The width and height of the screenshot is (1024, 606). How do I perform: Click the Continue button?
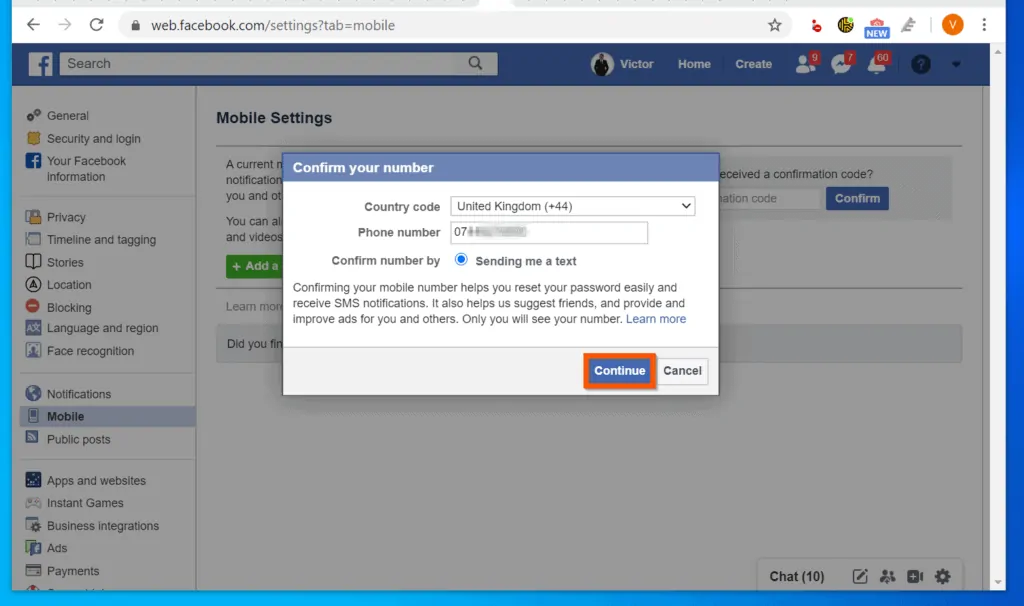[620, 370]
